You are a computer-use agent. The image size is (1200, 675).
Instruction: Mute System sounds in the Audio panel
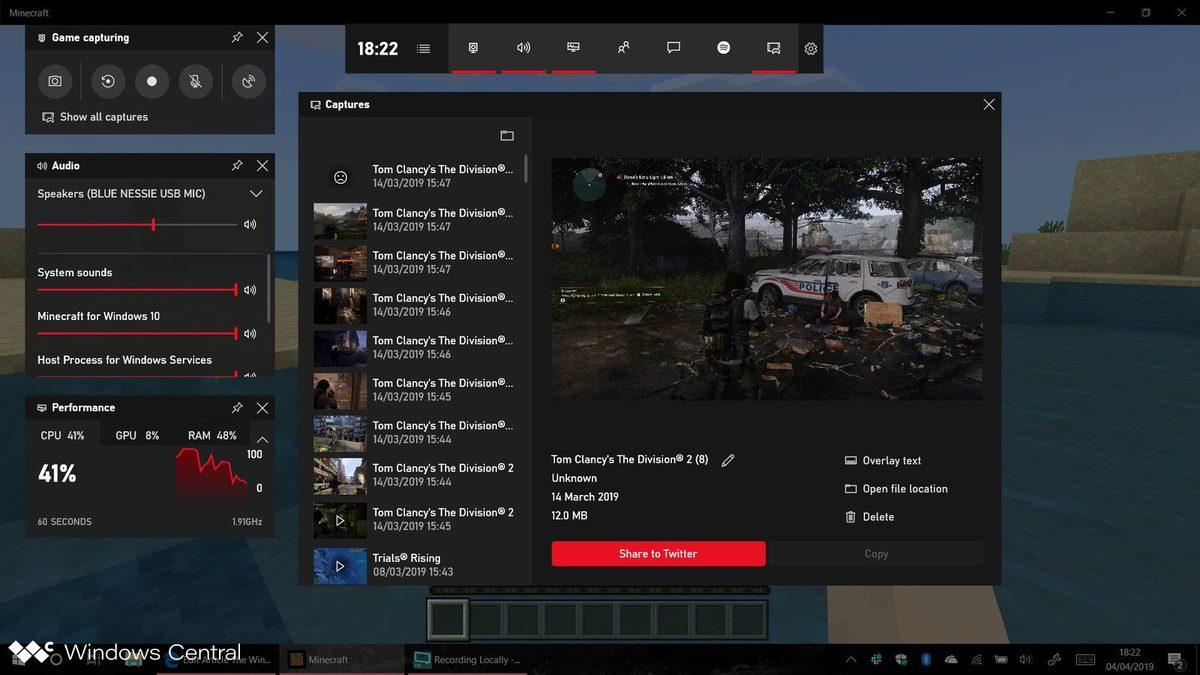(x=250, y=289)
